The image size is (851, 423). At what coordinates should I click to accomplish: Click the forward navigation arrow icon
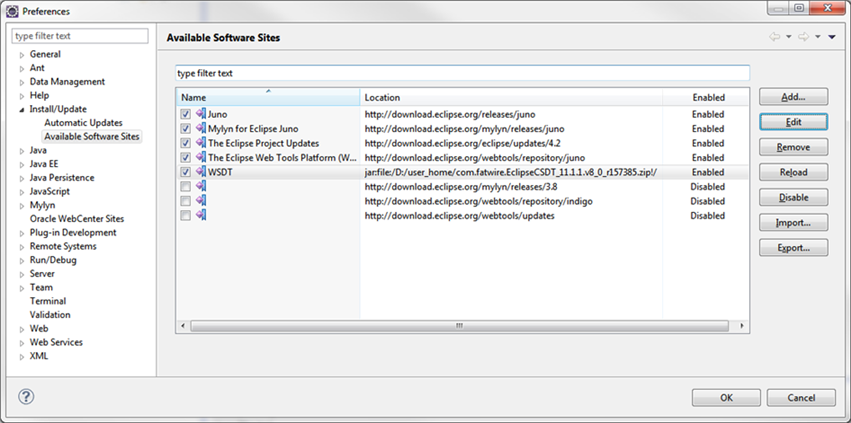click(803, 37)
